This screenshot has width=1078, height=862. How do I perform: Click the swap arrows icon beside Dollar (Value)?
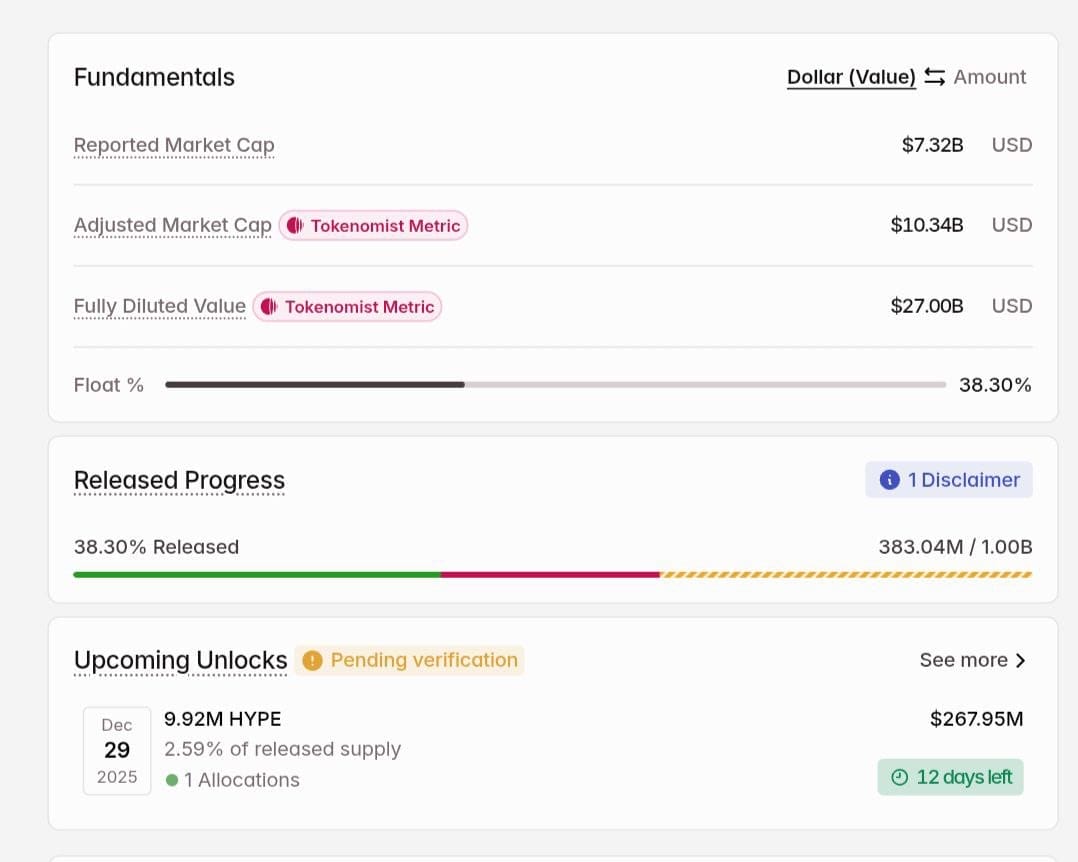point(934,77)
